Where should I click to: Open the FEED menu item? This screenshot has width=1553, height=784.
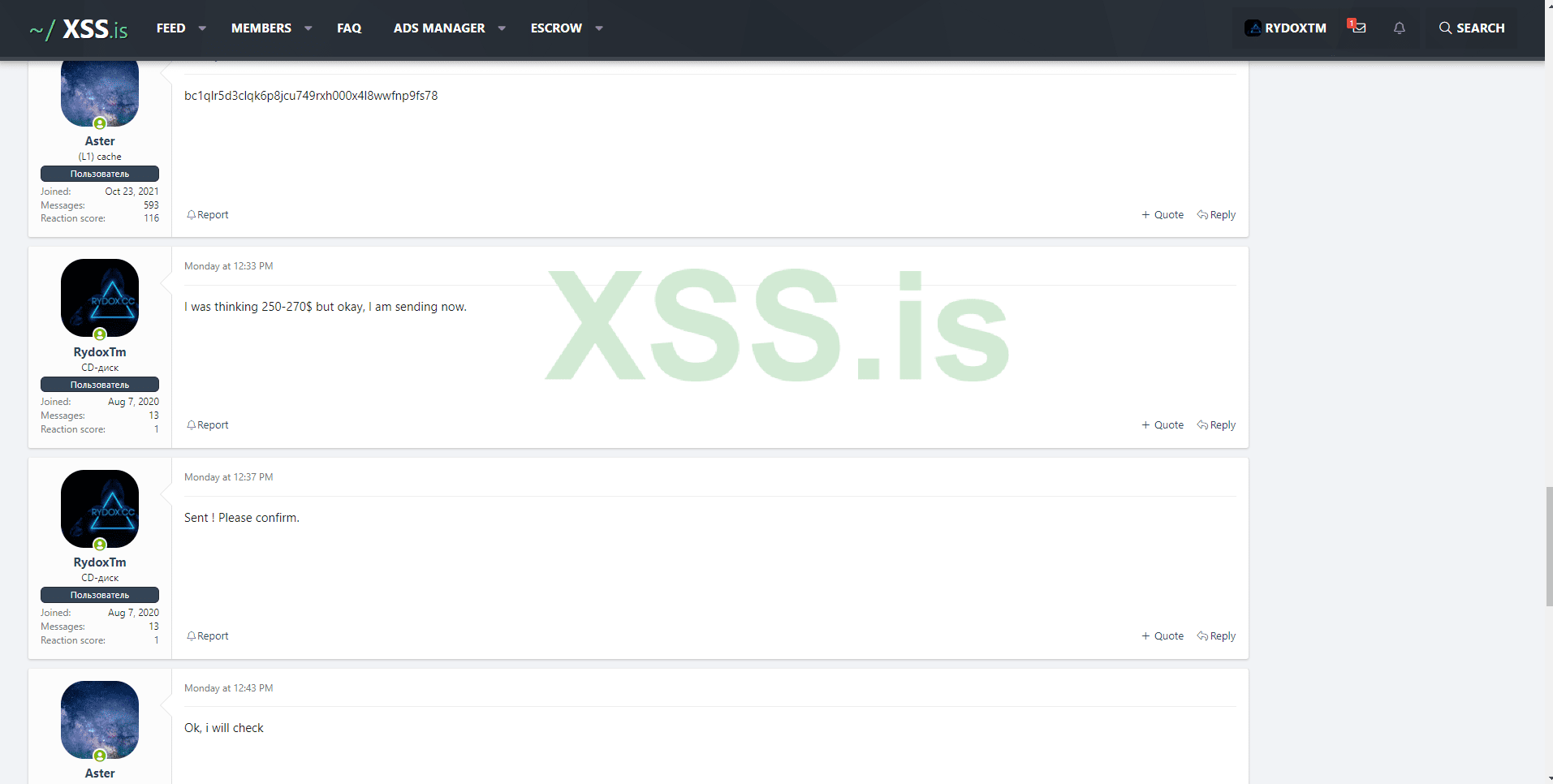(x=170, y=28)
